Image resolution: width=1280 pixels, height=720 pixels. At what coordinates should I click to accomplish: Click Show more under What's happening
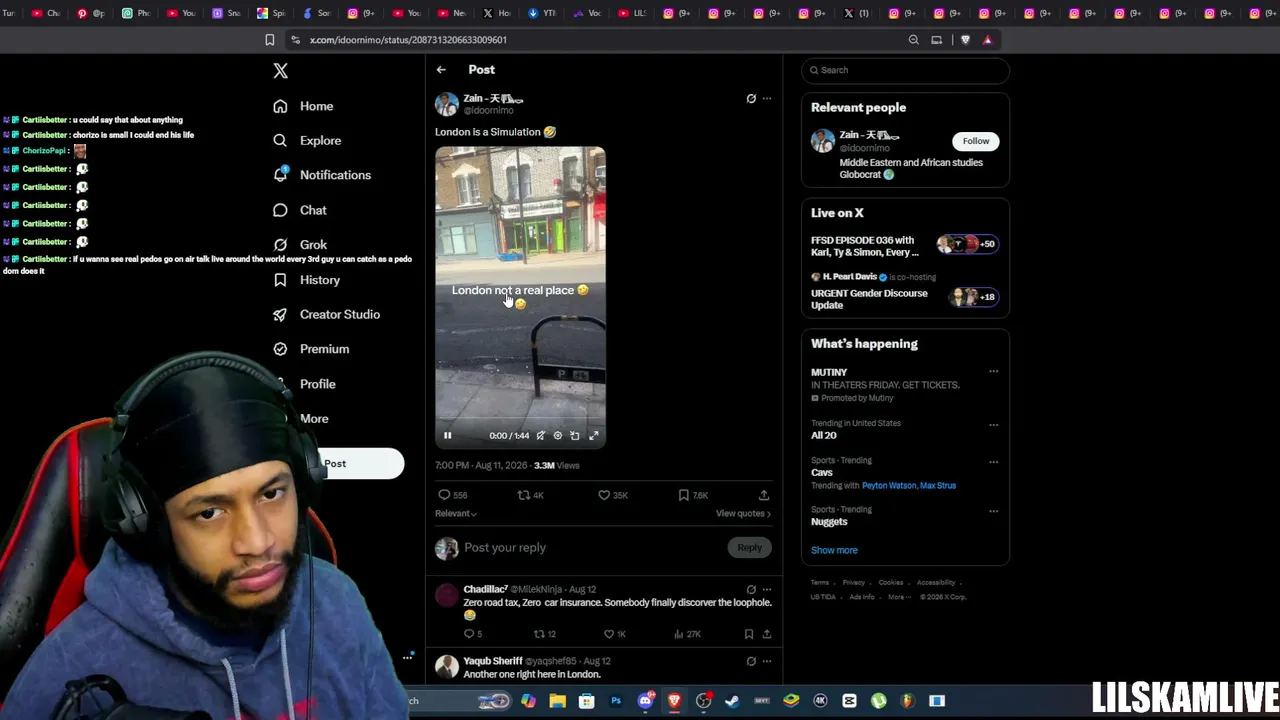click(834, 550)
